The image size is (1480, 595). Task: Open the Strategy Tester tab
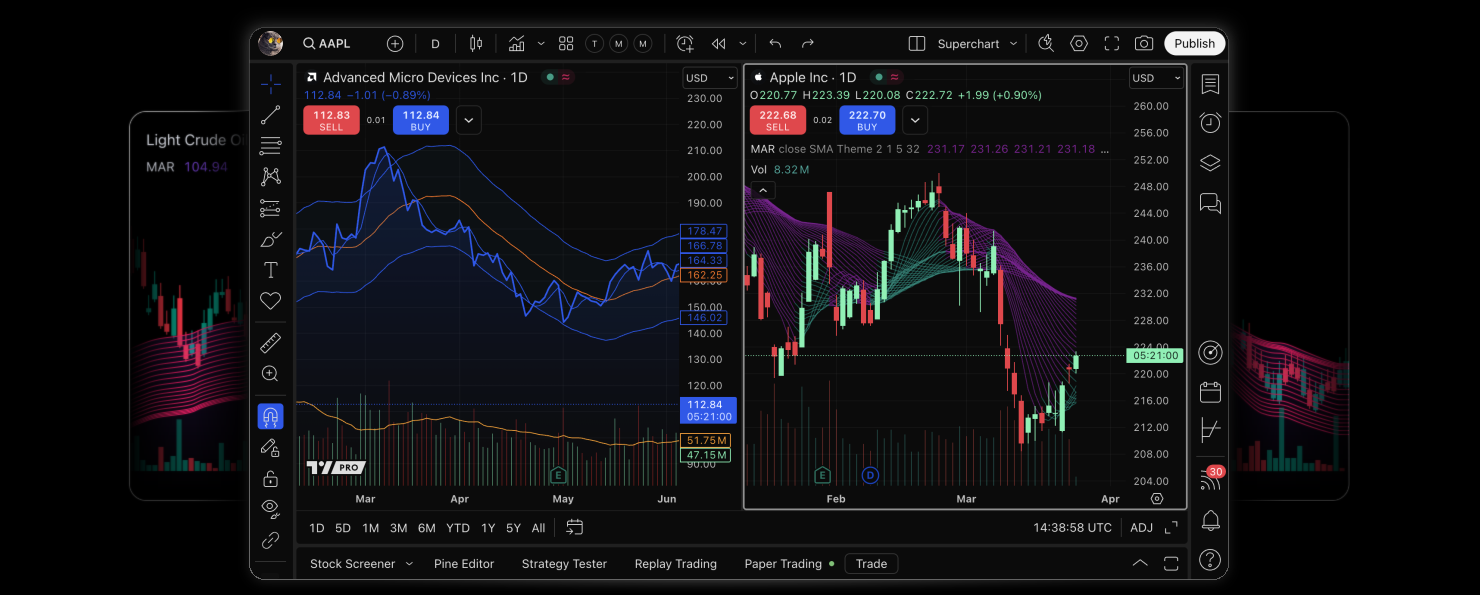tap(563, 563)
